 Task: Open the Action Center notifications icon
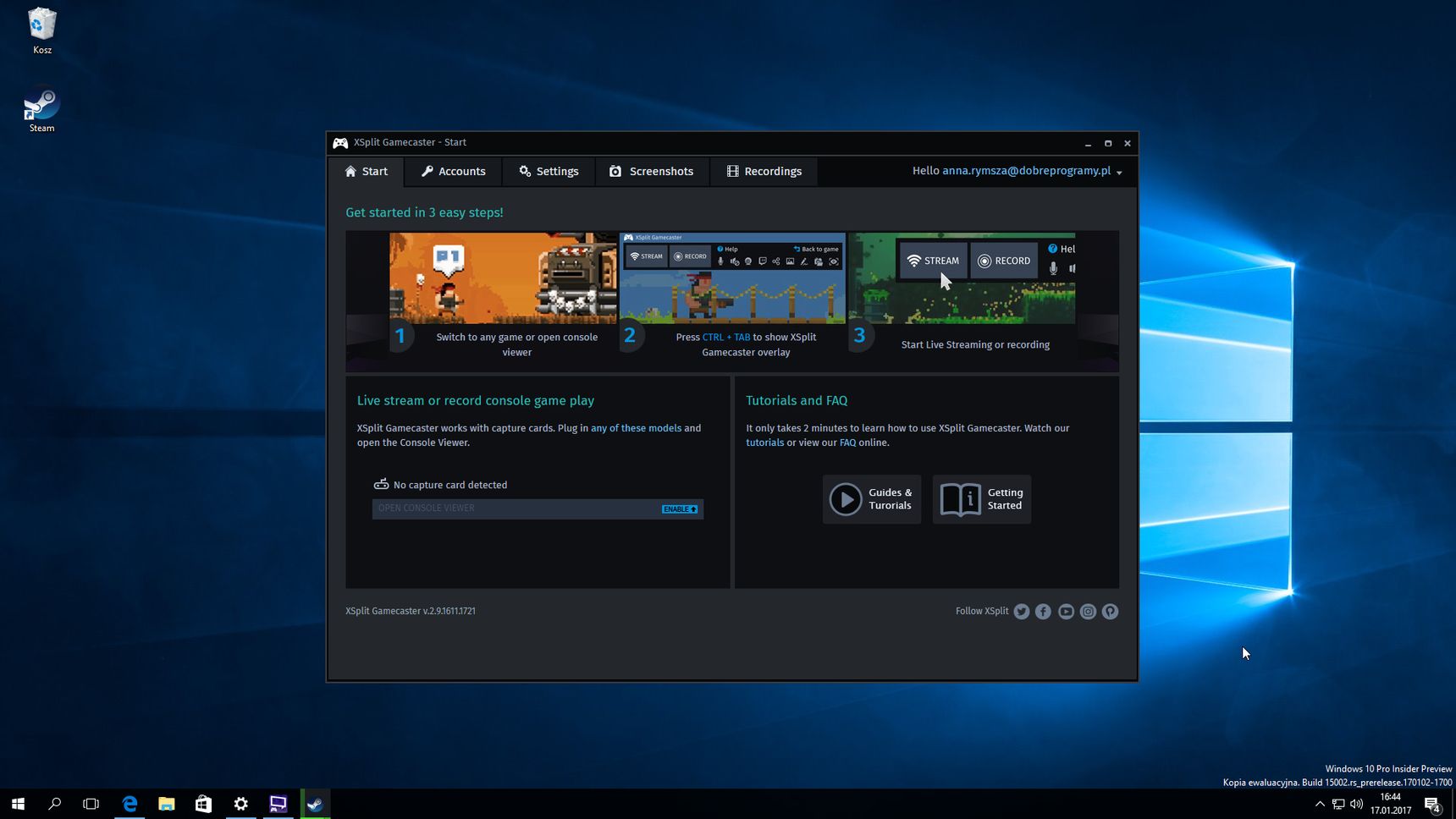pos(1432,804)
